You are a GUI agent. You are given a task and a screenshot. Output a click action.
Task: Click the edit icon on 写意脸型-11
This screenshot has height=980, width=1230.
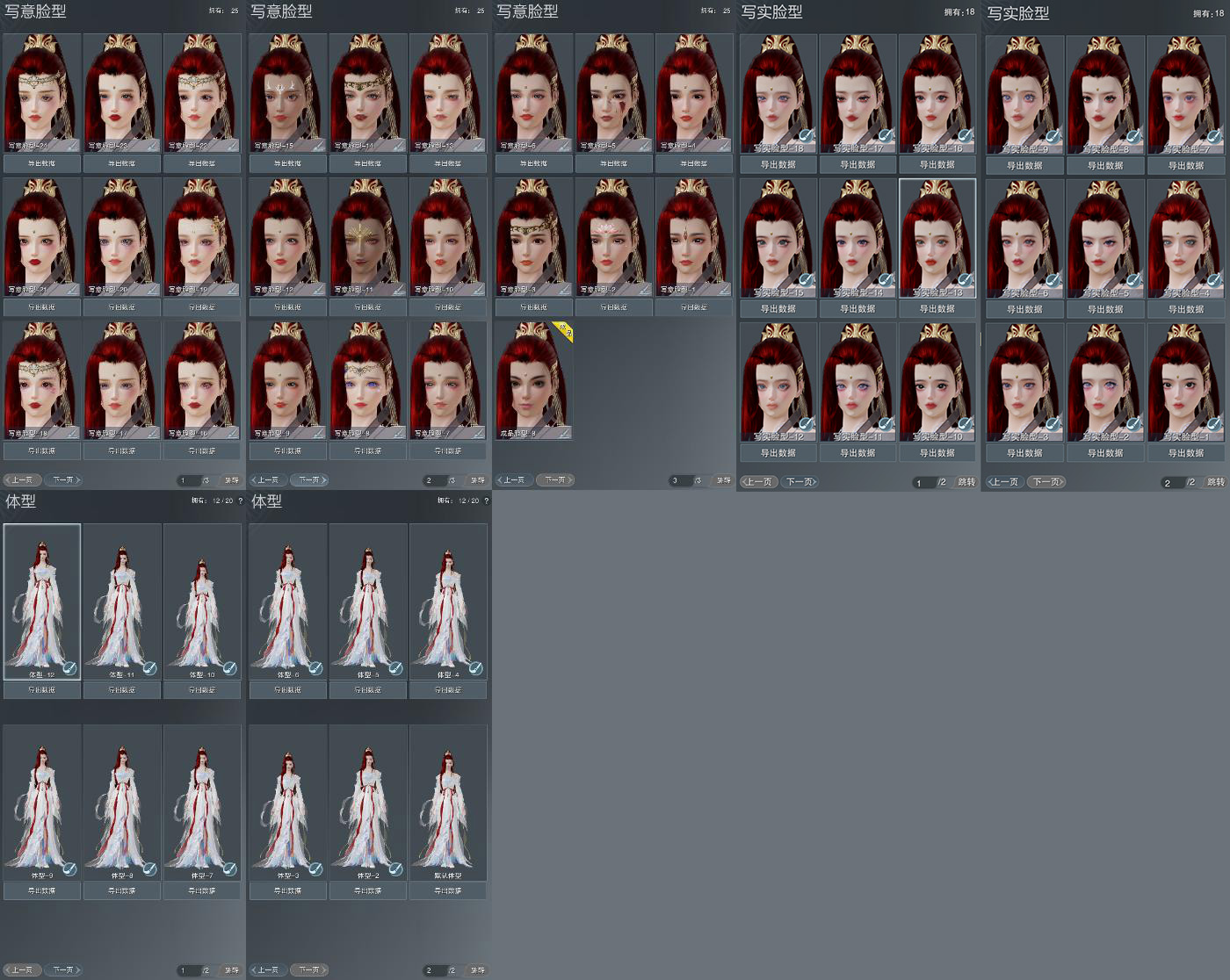pyautogui.click(x=398, y=290)
